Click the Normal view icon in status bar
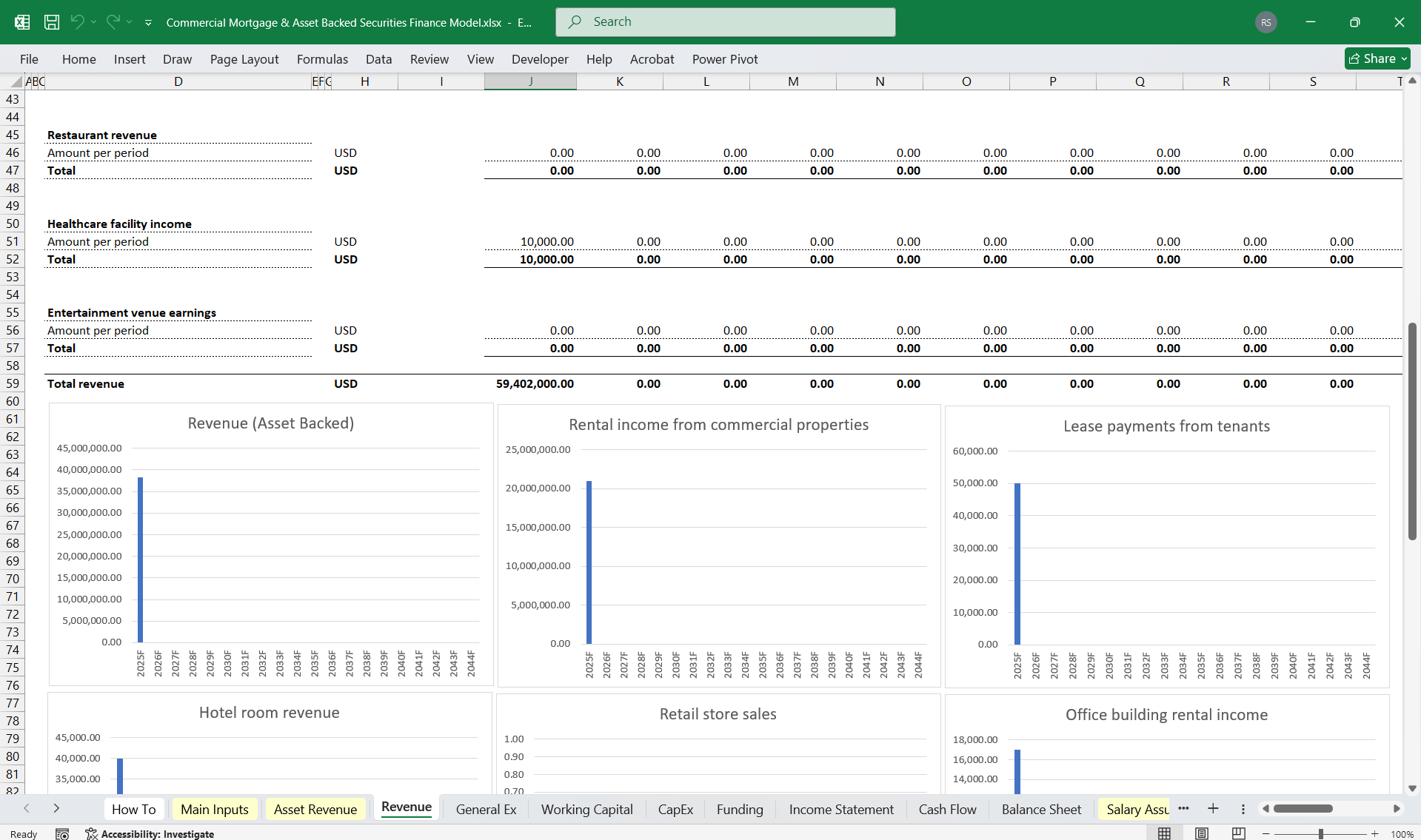1421x840 pixels. point(1164,833)
